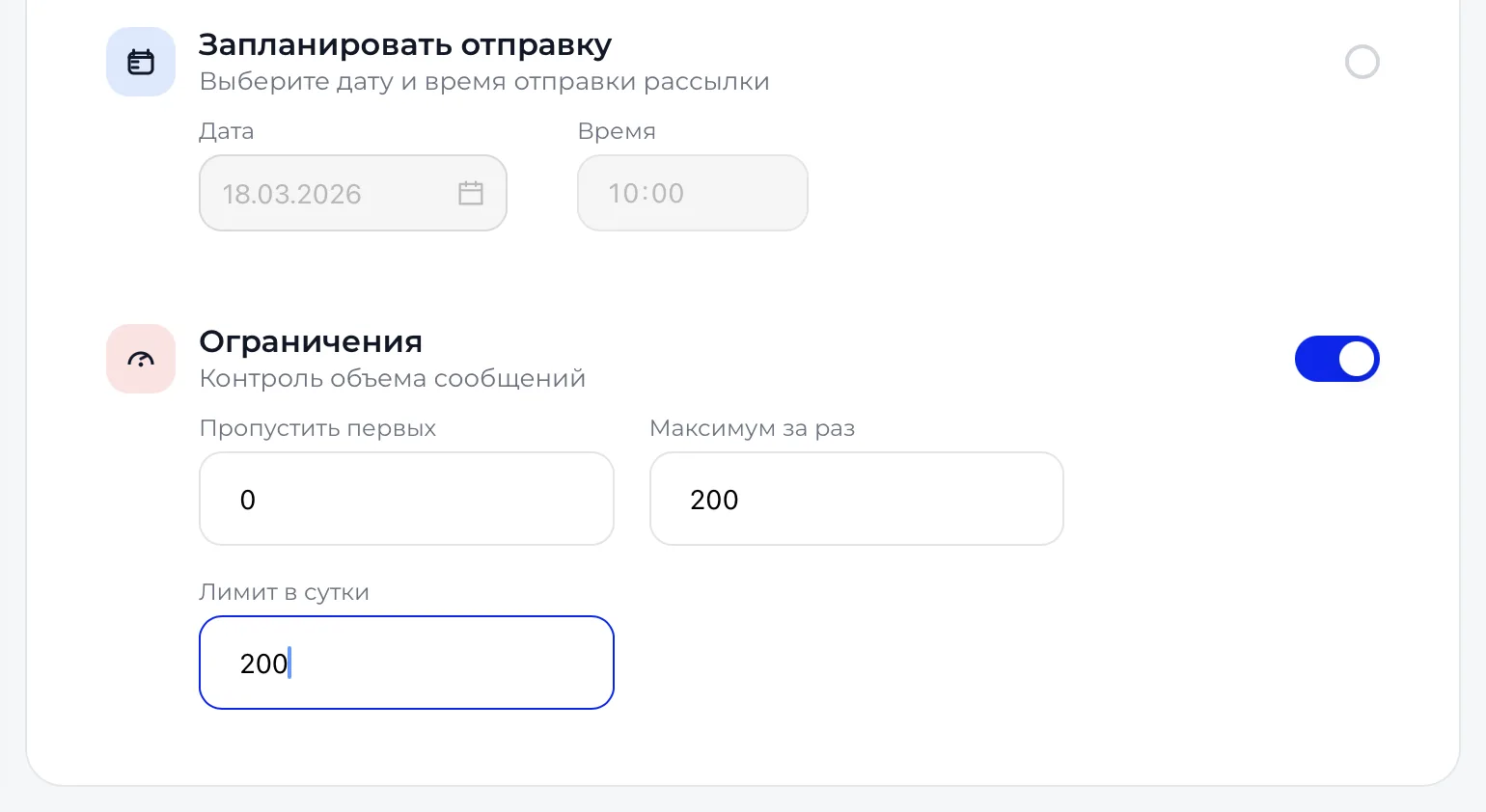Click the speedometer icon beside Ограничения
The height and width of the screenshot is (812, 1486).
pos(141,359)
